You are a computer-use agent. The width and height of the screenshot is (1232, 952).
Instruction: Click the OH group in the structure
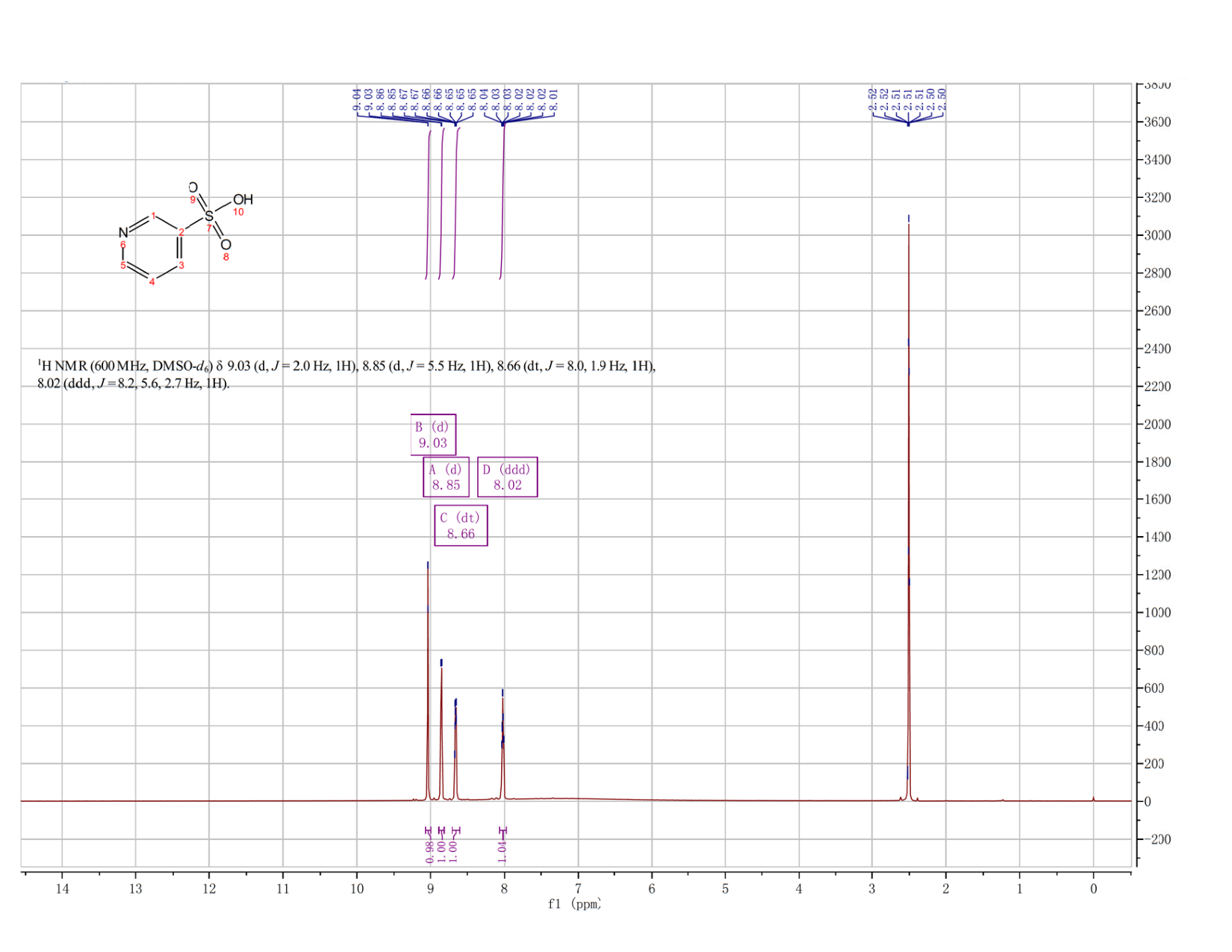243,199
